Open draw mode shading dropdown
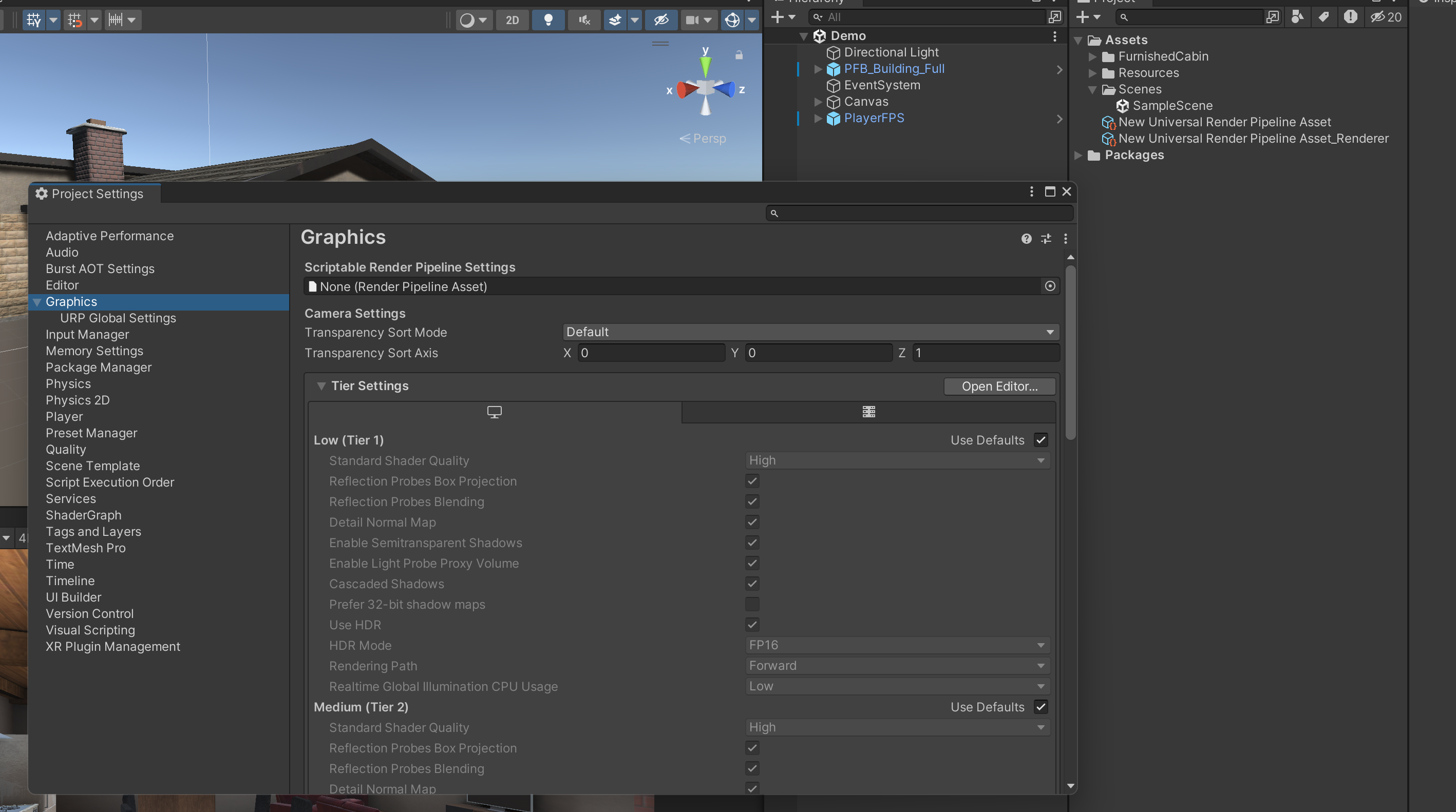The height and width of the screenshot is (812, 1456). pos(474,21)
